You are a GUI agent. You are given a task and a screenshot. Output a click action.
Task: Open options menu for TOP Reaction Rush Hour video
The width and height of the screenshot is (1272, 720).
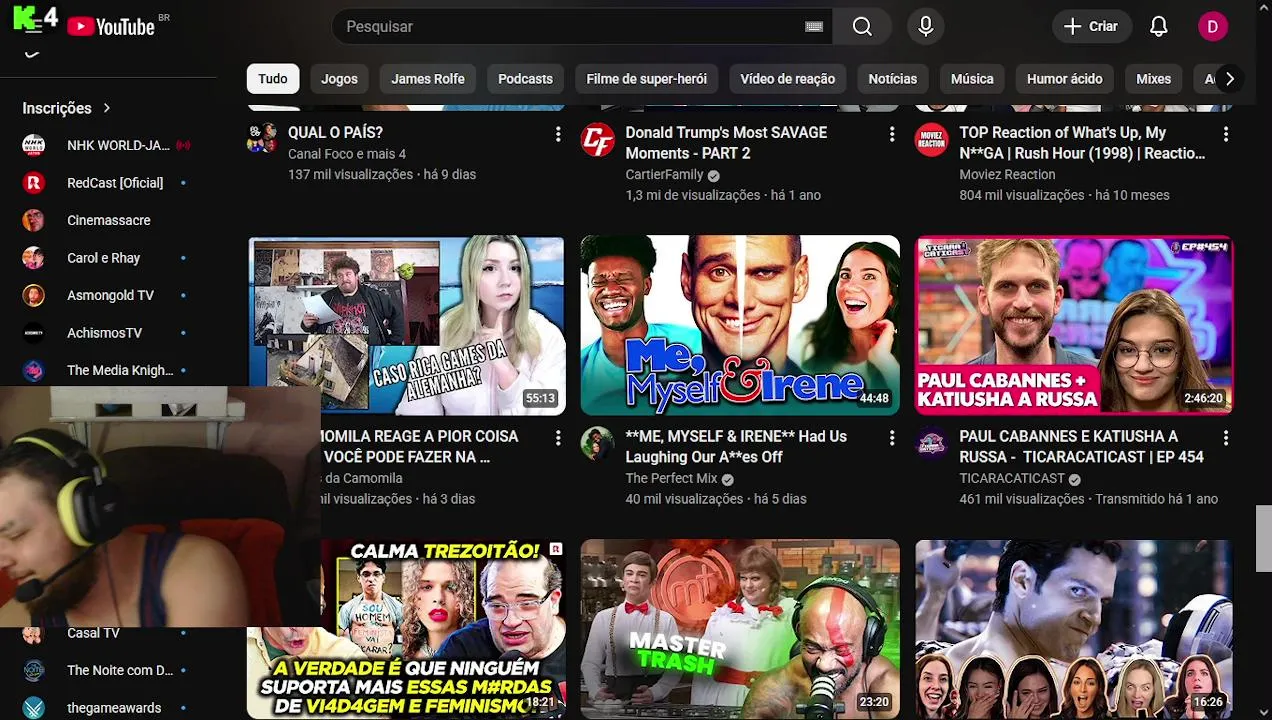click(x=1226, y=134)
